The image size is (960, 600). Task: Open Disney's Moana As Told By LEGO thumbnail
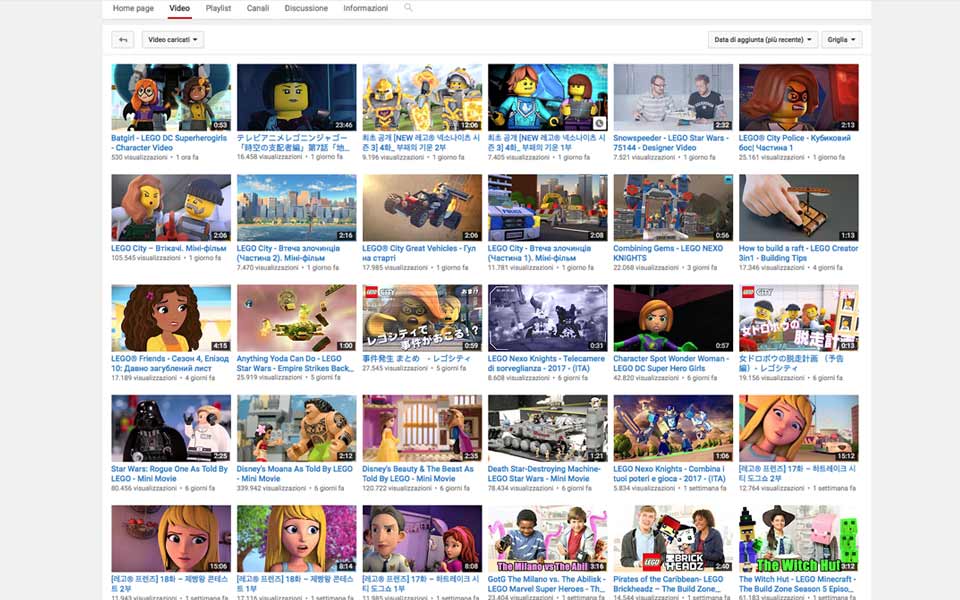coord(296,428)
